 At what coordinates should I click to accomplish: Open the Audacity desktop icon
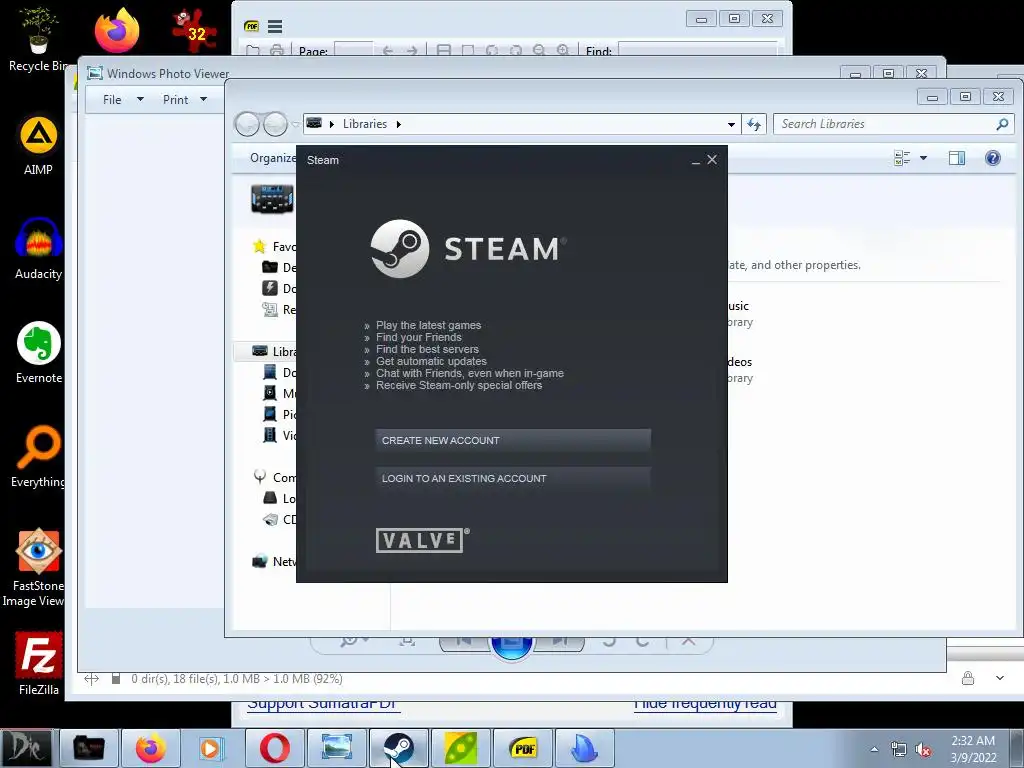tap(39, 249)
